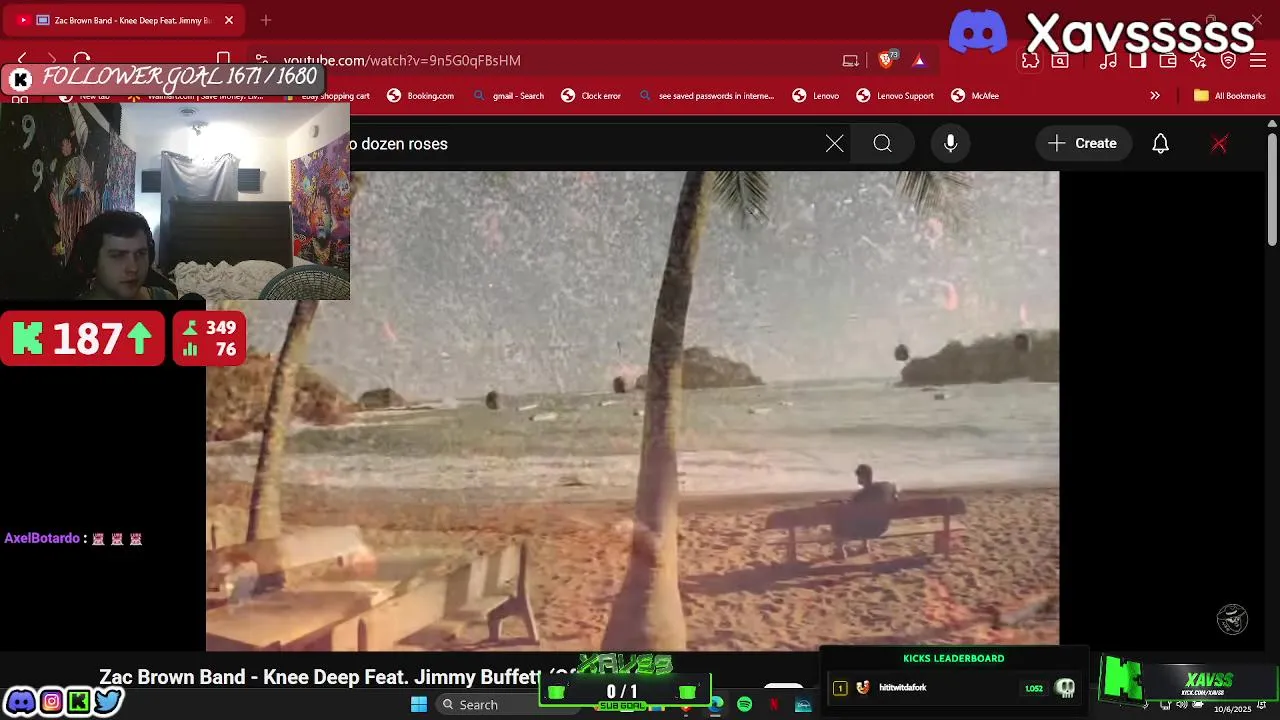This screenshot has height=720, width=1280.
Task: Open the Brave Shields lion icon
Action: [x=886, y=60]
